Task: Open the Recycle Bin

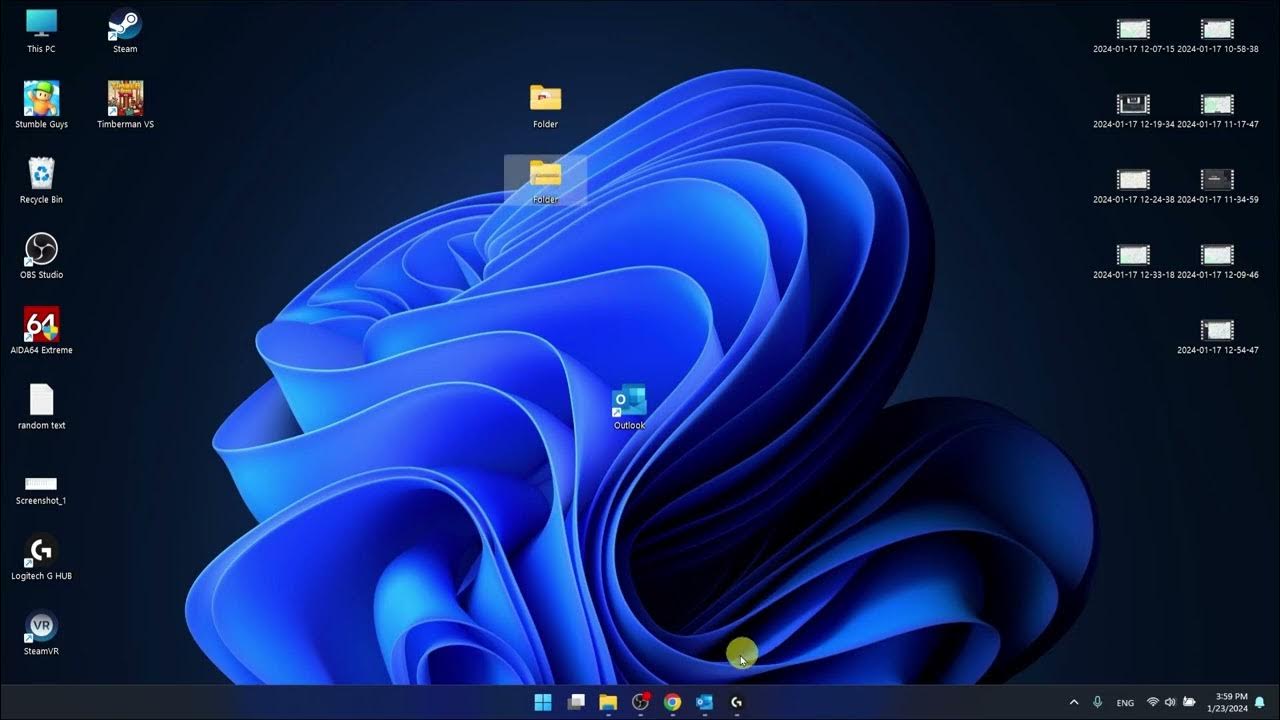Action: coord(41,172)
